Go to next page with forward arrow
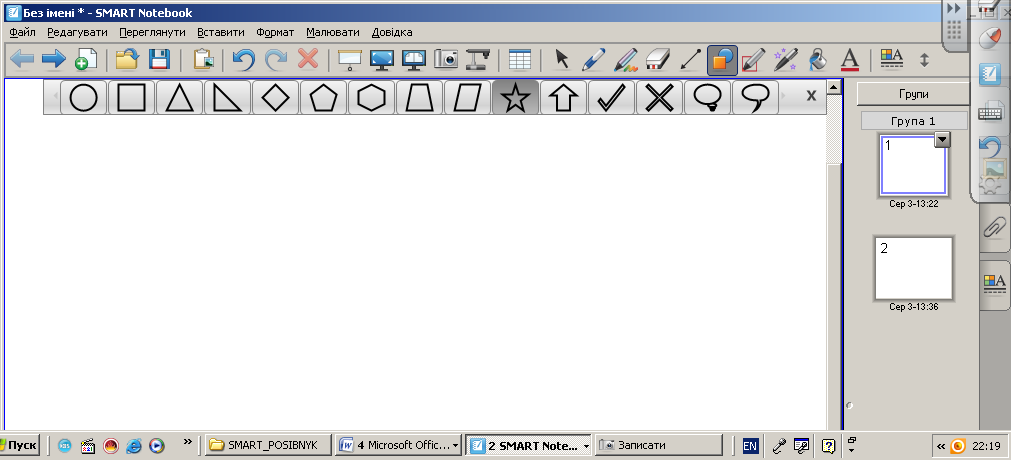Image resolution: width=1011 pixels, height=460 pixels. (54, 60)
